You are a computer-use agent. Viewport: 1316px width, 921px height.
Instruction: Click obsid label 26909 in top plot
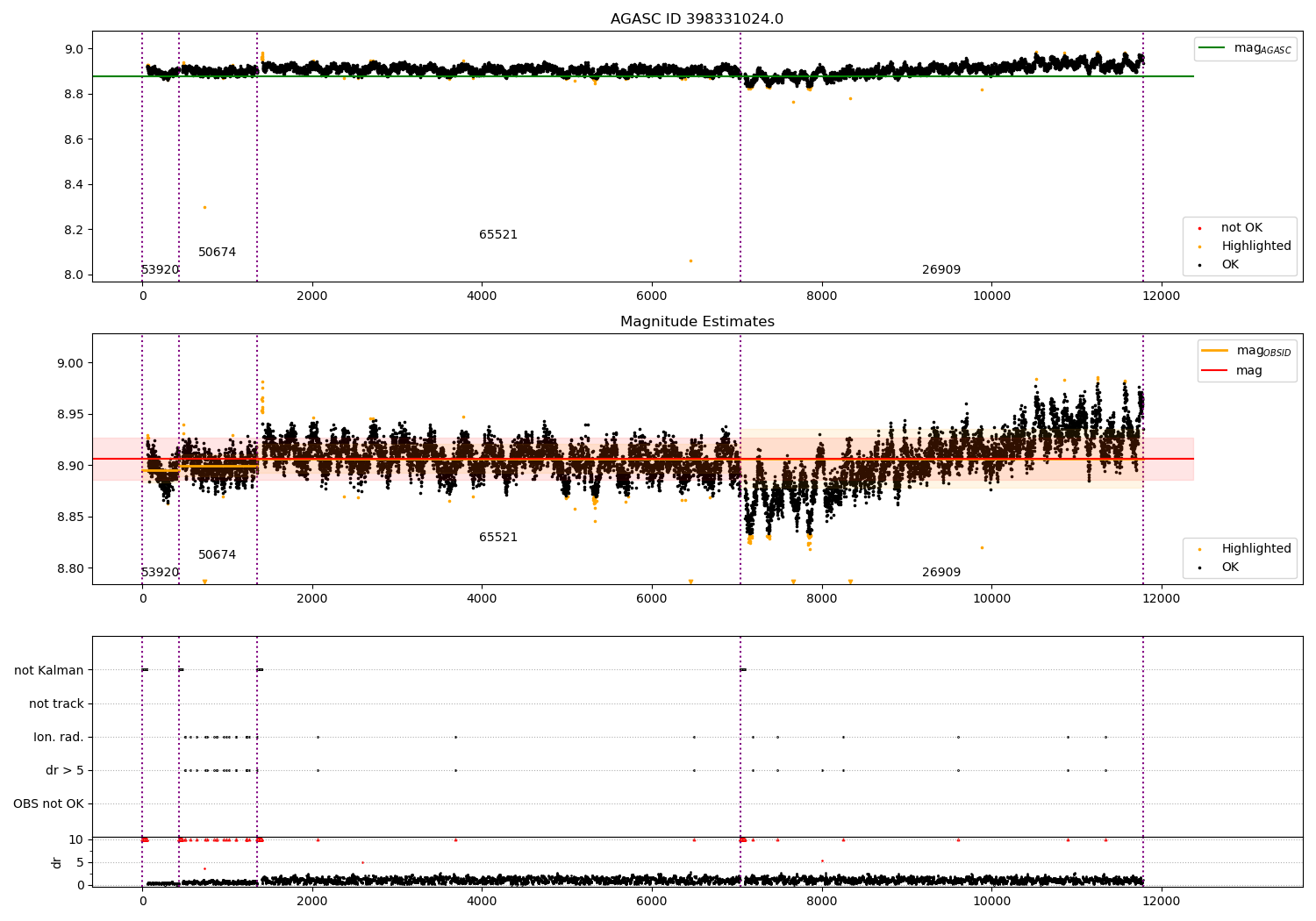941,270
